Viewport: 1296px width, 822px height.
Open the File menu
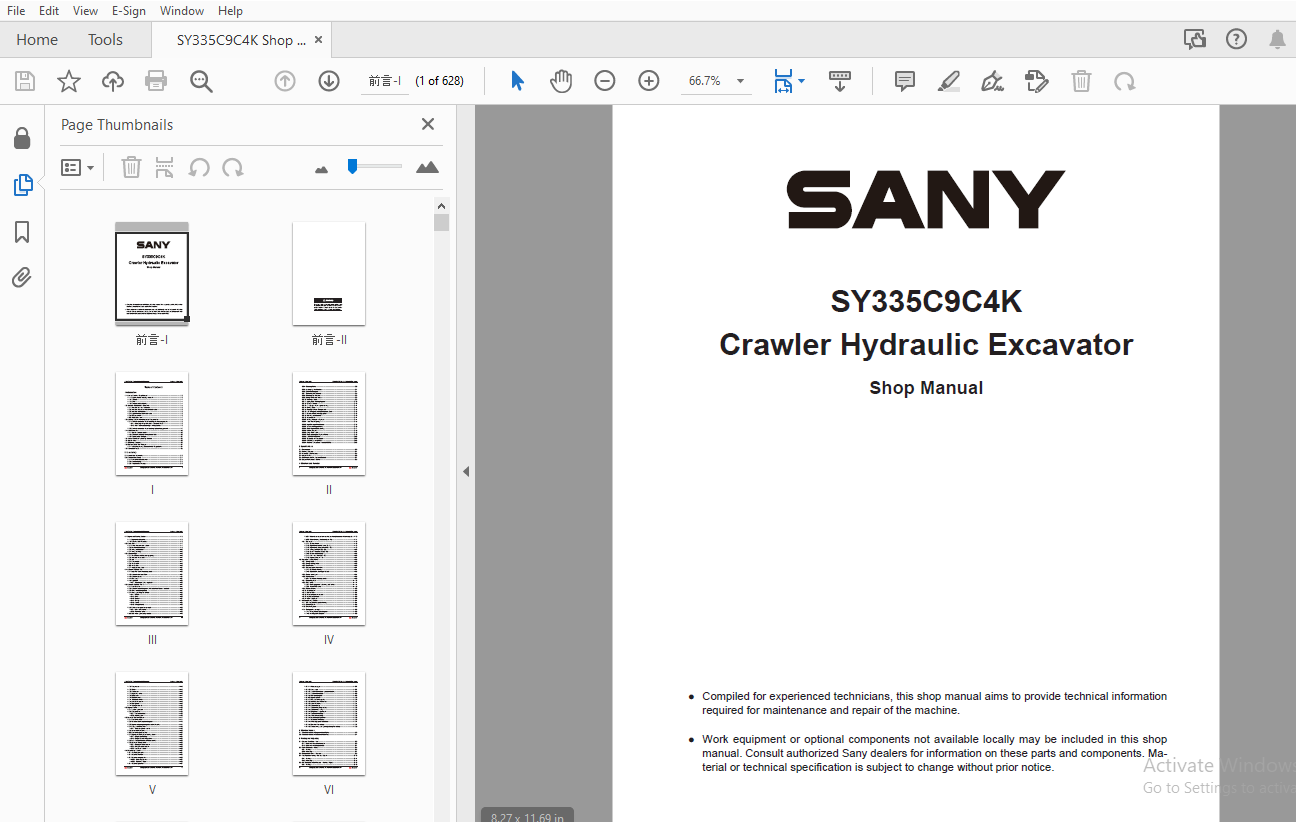point(16,10)
